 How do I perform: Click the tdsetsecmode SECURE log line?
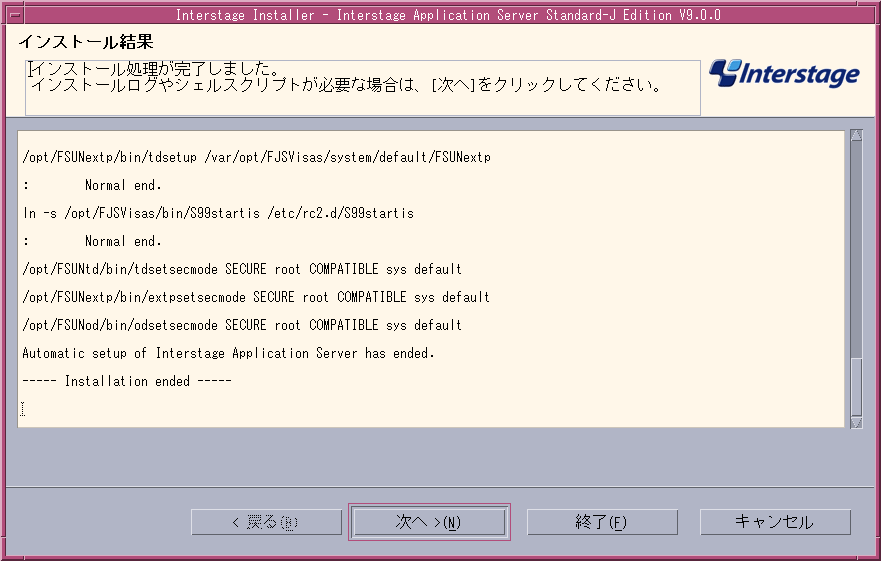click(242, 269)
